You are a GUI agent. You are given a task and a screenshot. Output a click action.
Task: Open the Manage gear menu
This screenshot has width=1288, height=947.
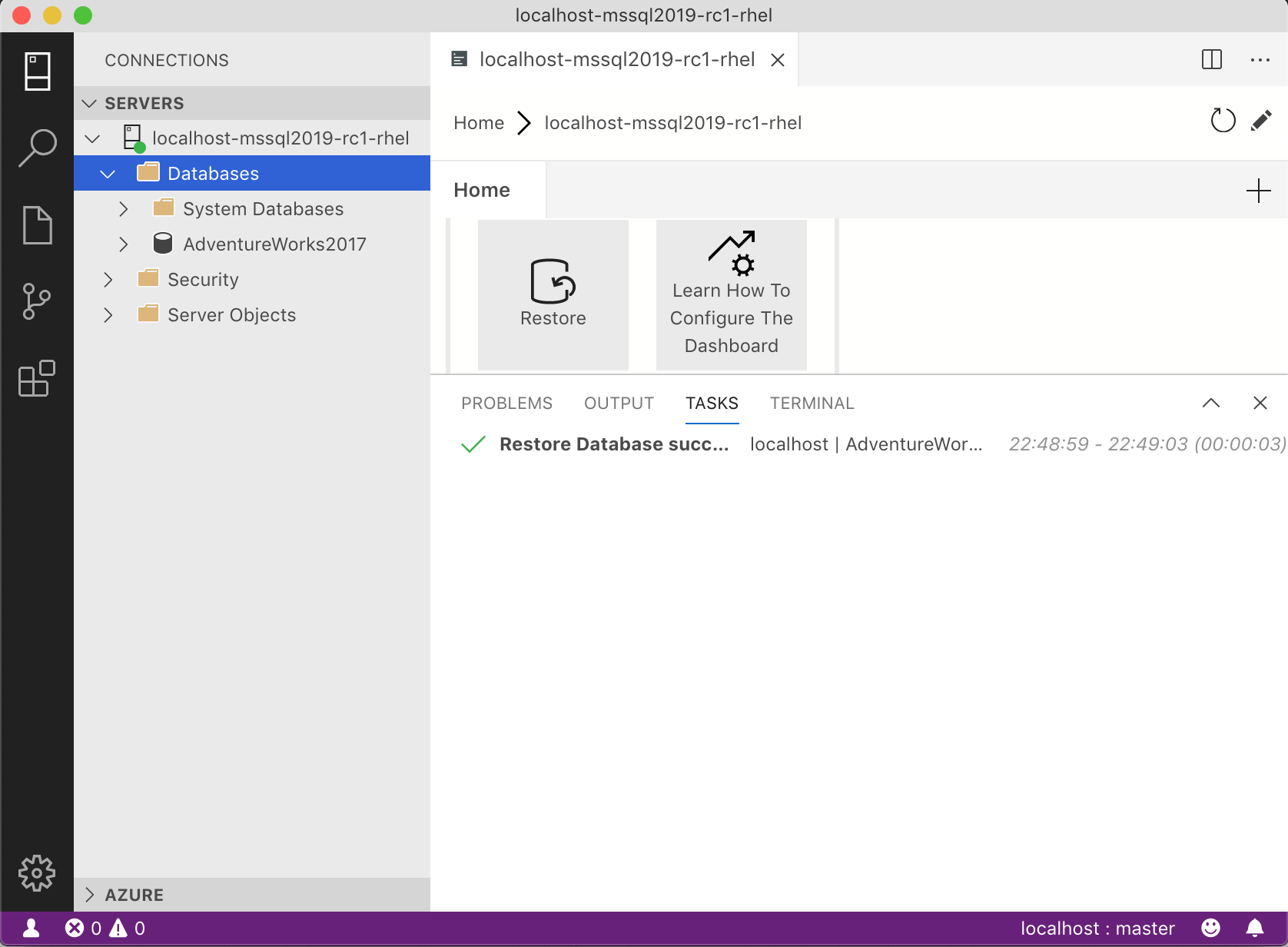tap(37, 873)
